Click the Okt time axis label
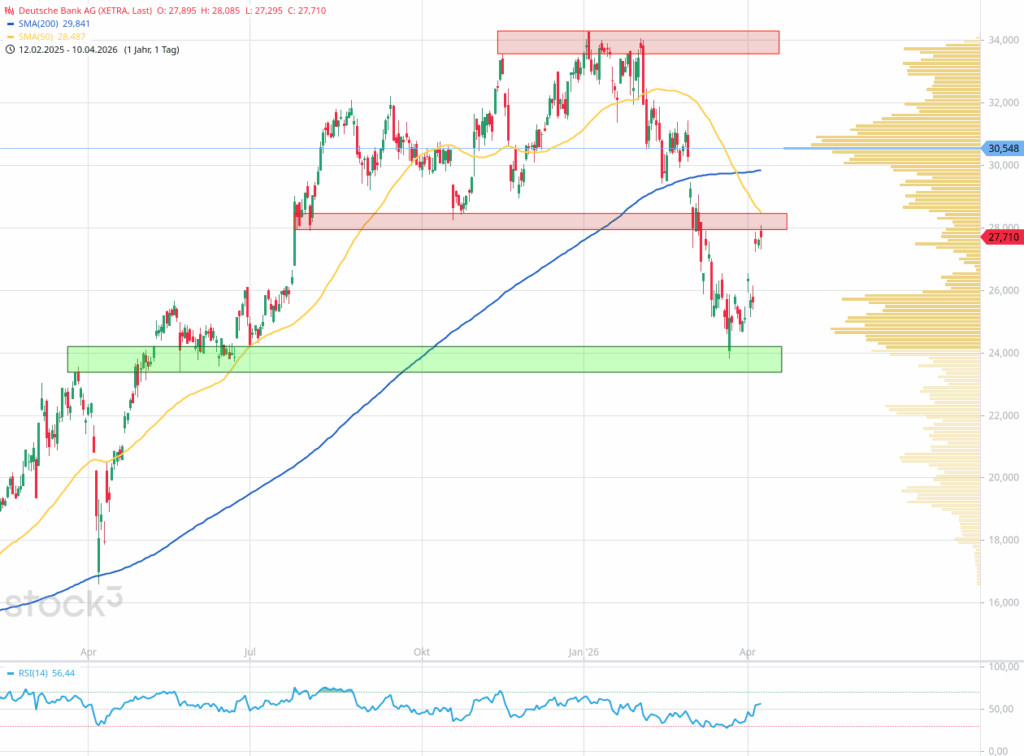The height and width of the screenshot is (756, 1024). (422, 651)
